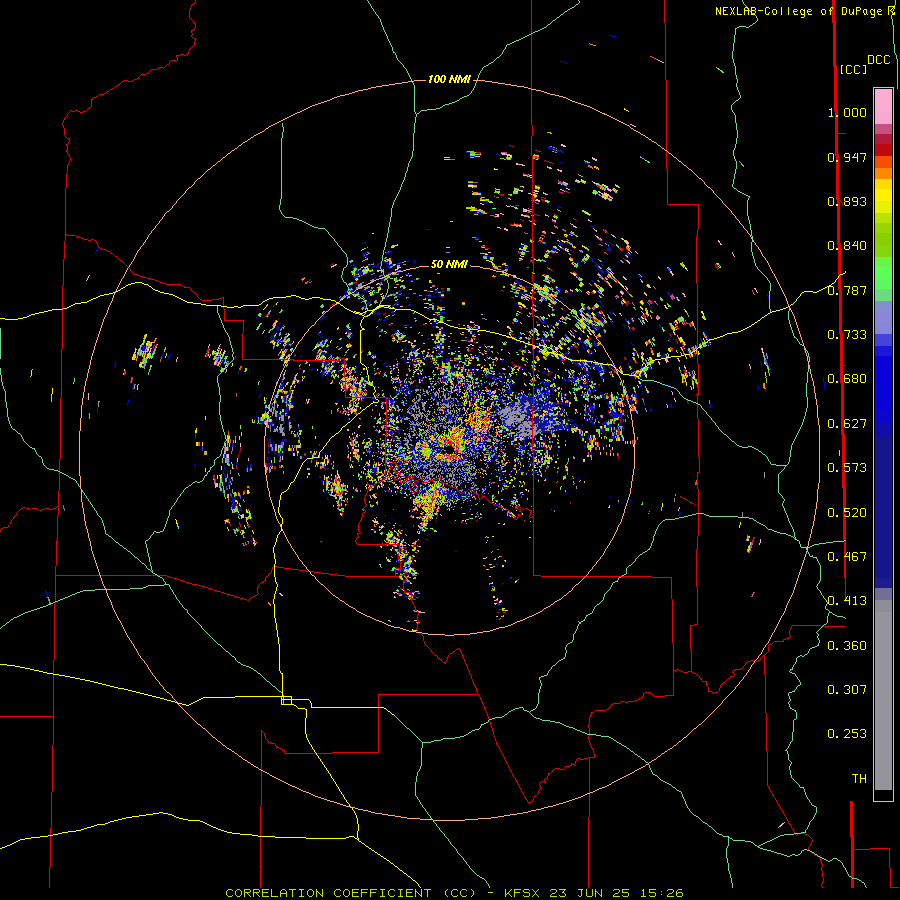
Task: Pick the pink segment of the color bar
Action: click(883, 106)
